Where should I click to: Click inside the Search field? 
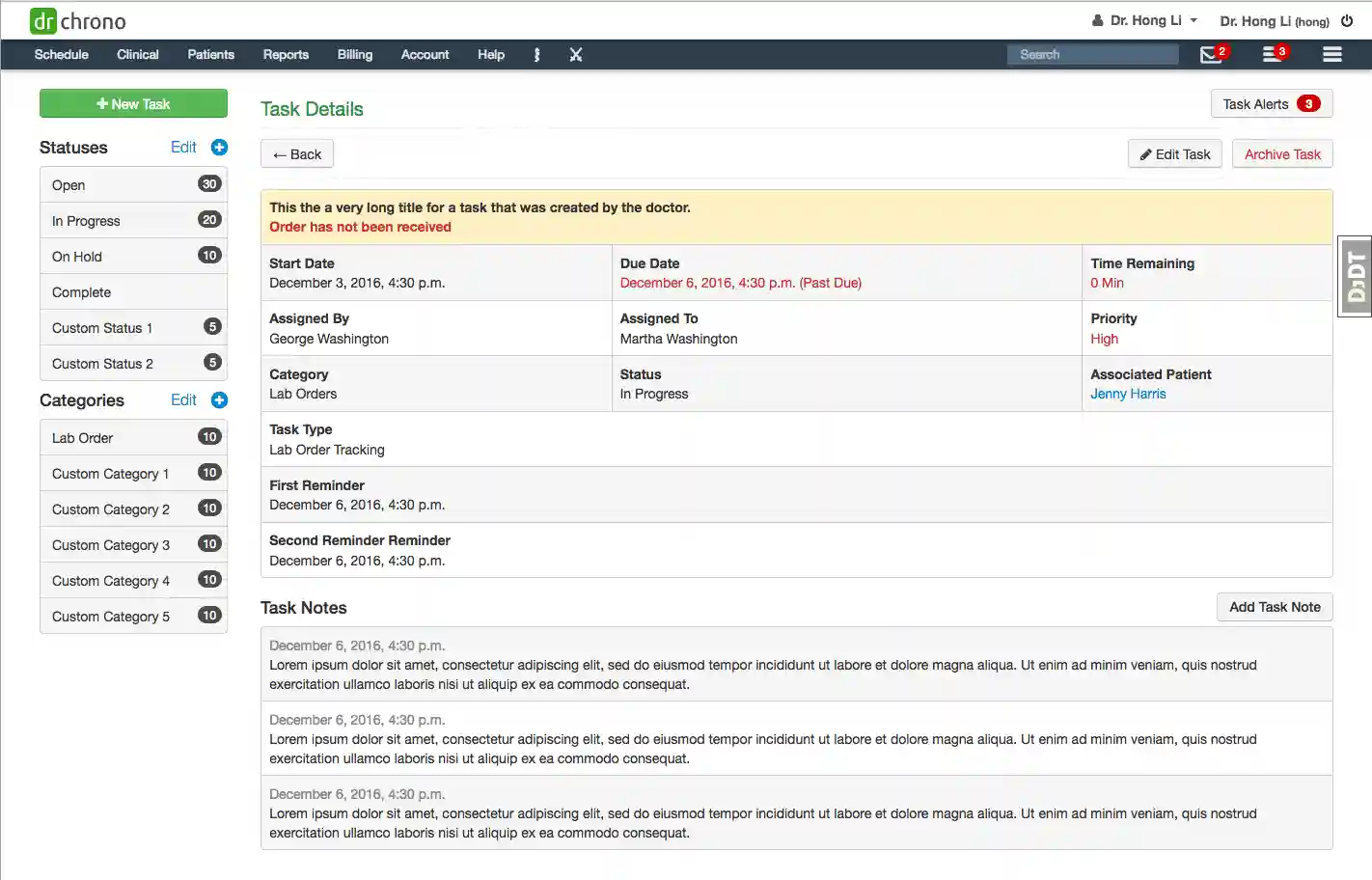pyautogui.click(x=1091, y=54)
